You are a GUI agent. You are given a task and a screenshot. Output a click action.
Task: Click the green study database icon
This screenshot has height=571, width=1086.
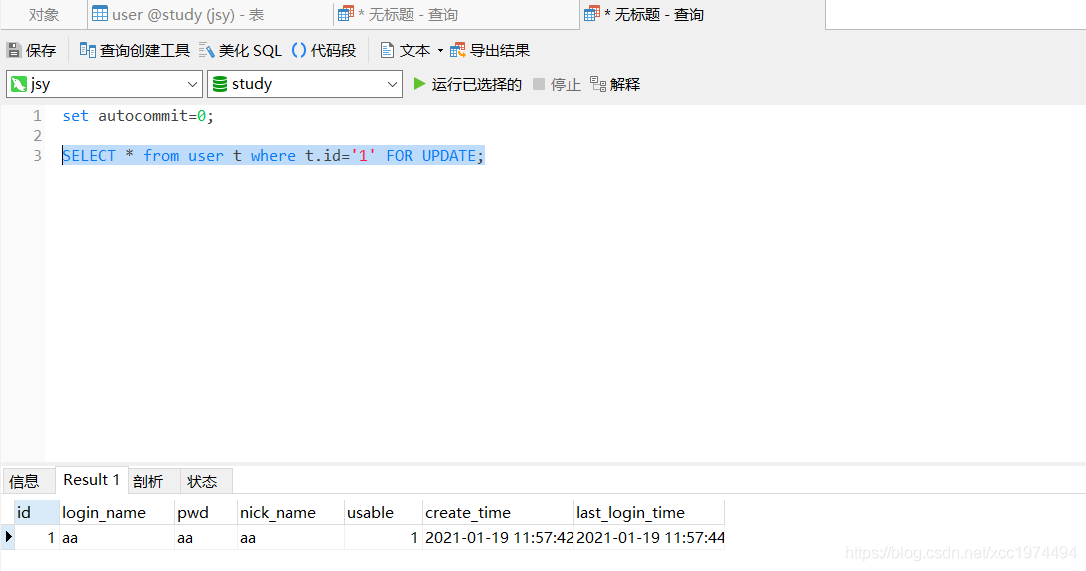220,84
